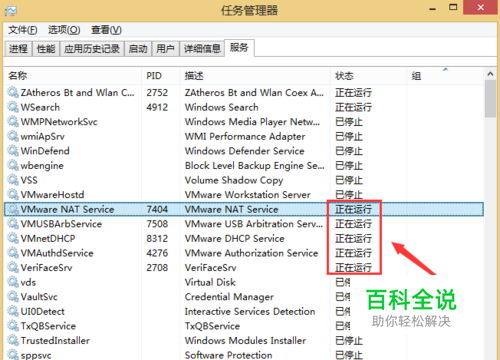
Task: Click the gear icon beside VMnetDHCP
Action: [13, 238]
